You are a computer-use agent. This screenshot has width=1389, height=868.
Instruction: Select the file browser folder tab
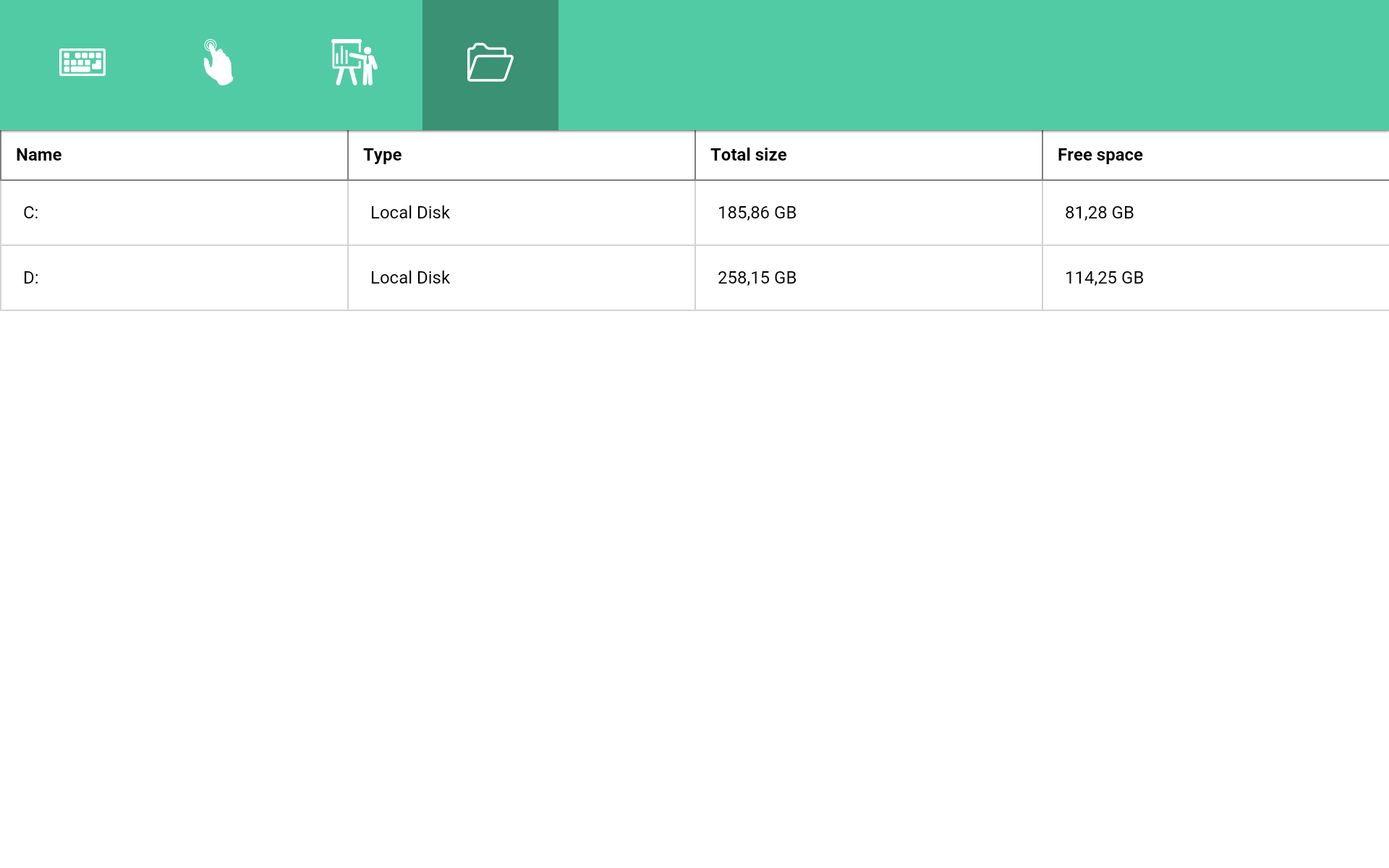click(x=490, y=63)
